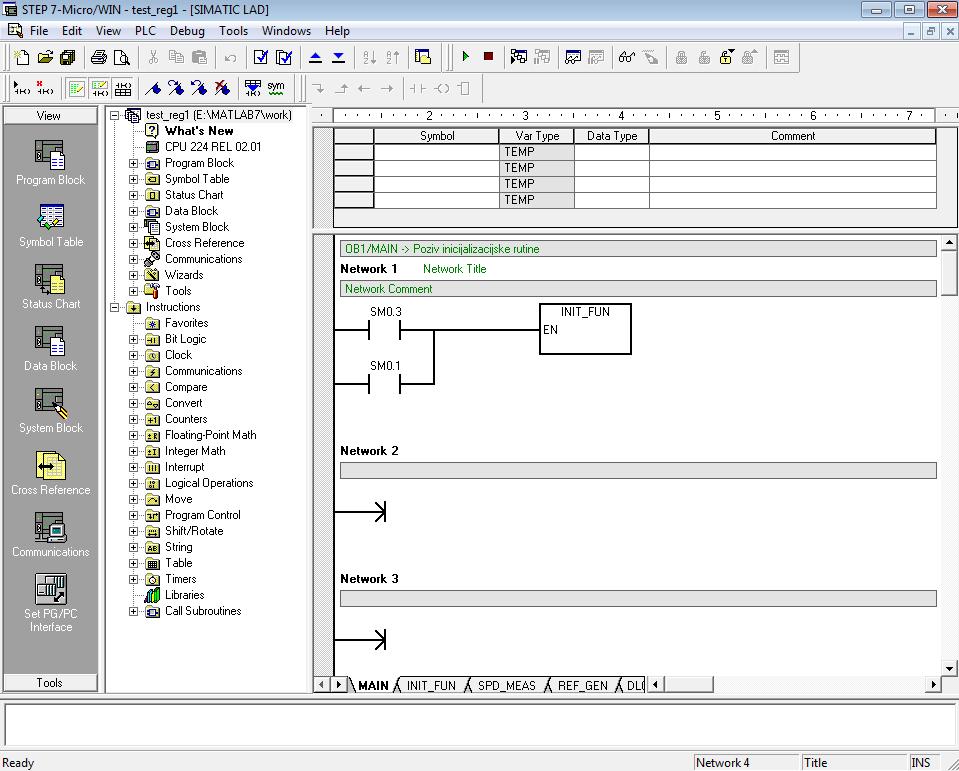Toggle symbol information table display button

[123, 88]
